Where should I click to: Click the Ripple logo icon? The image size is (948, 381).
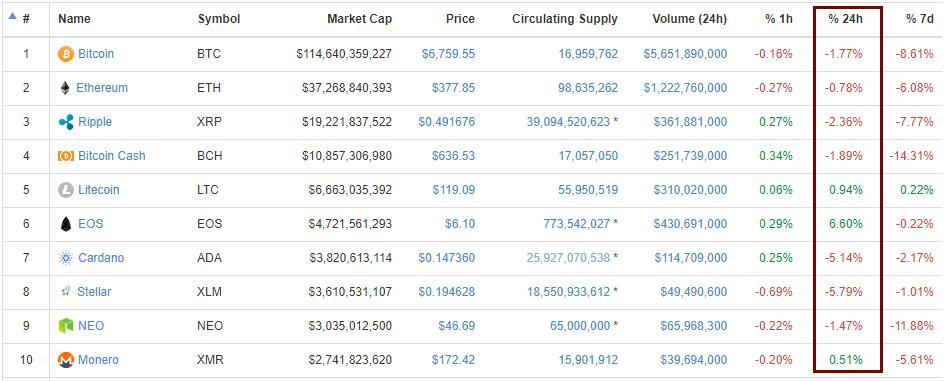(66, 122)
